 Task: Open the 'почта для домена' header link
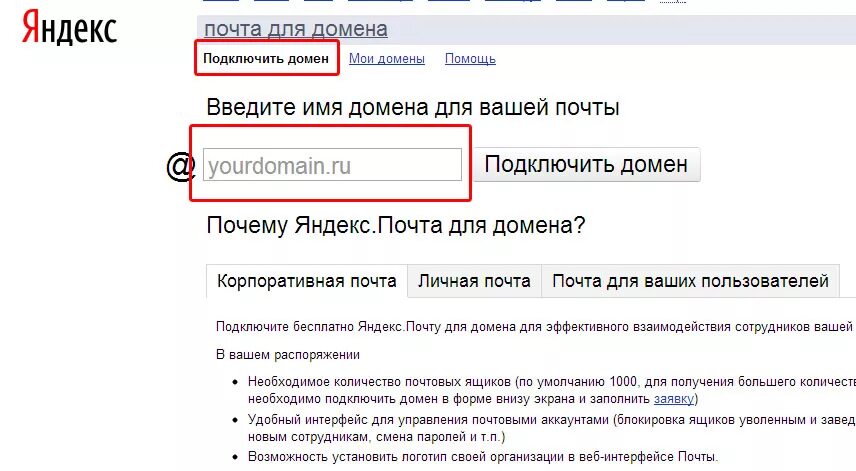point(296,29)
